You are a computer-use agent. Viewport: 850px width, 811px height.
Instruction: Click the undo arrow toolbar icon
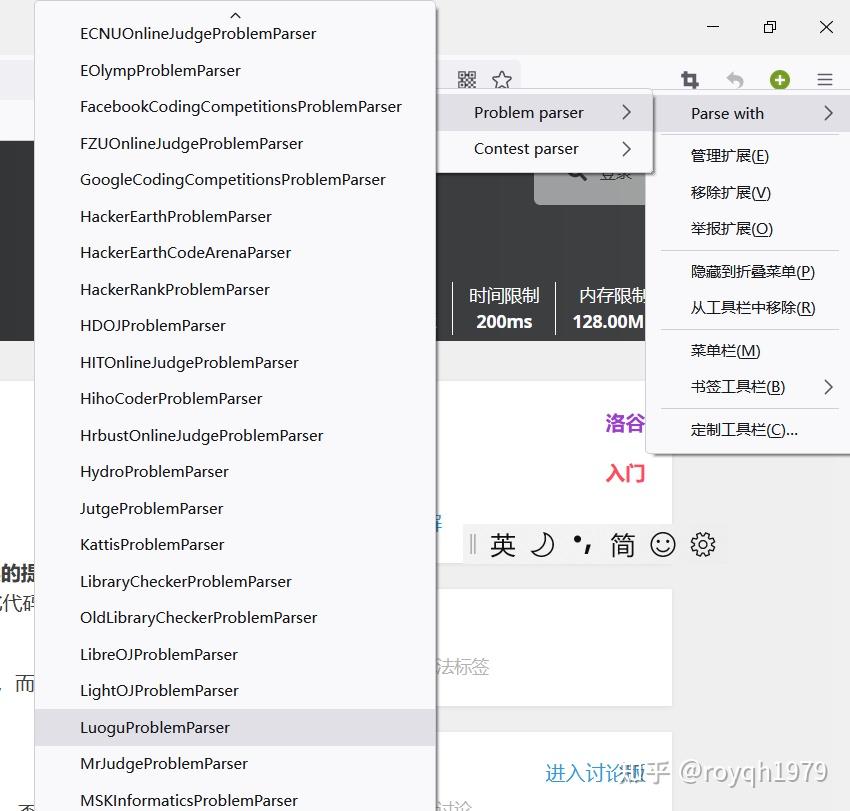(734, 79)
